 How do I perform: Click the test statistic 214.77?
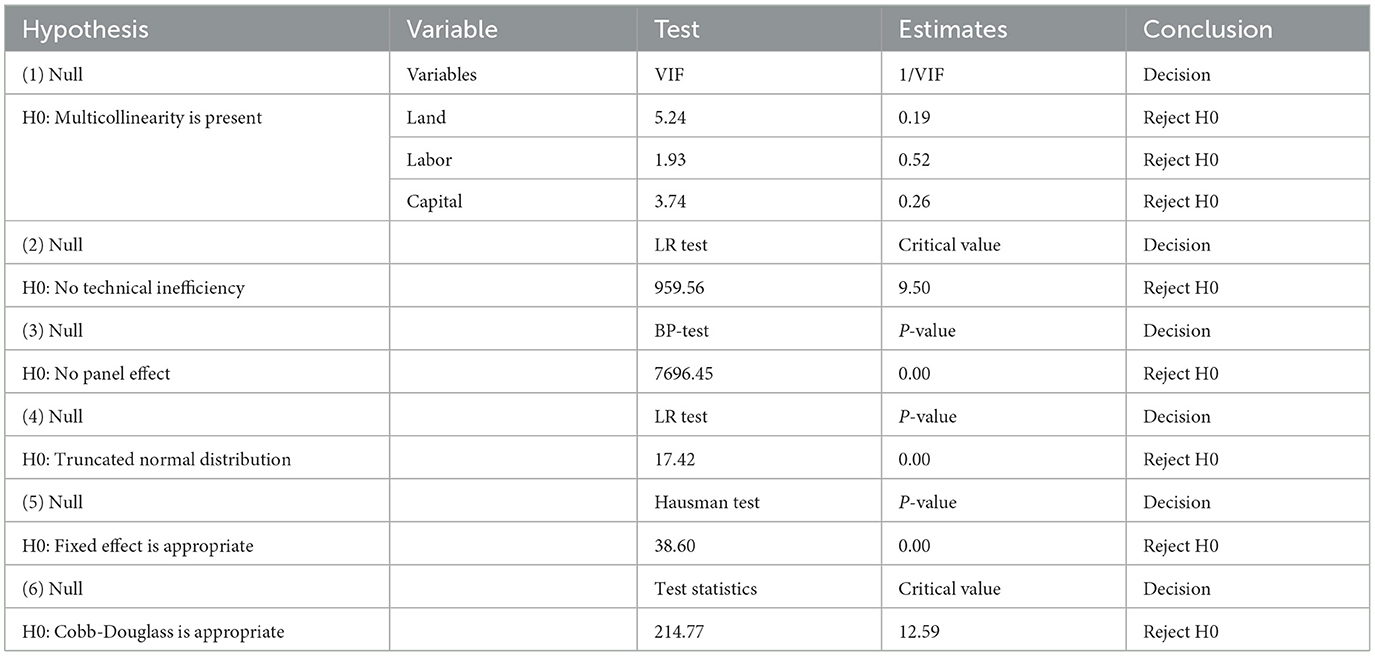coord(676,632)
